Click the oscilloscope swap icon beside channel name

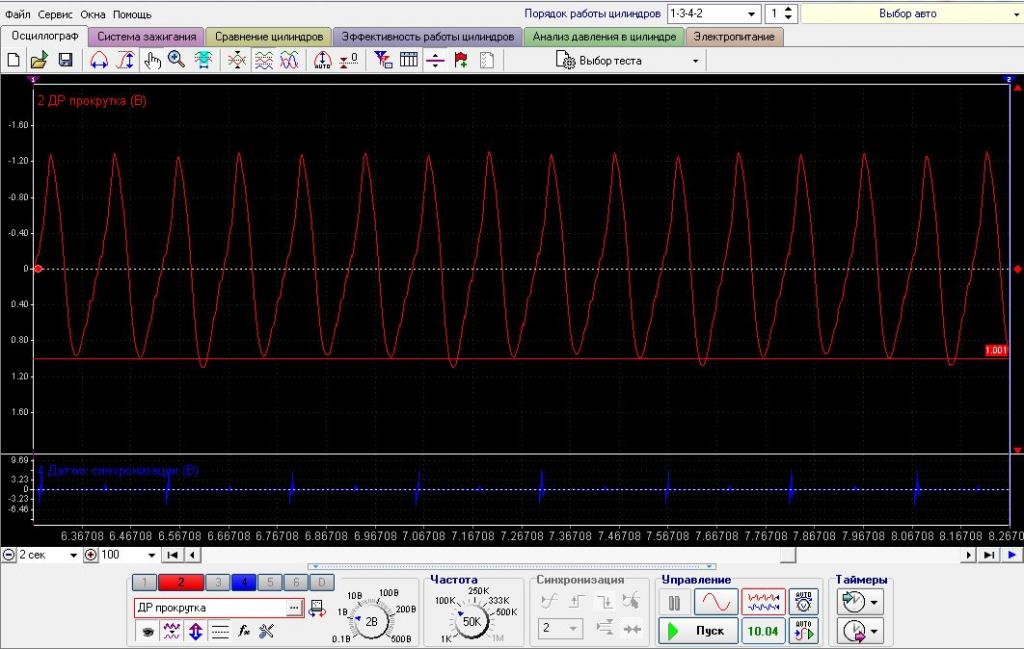[317, 609]
